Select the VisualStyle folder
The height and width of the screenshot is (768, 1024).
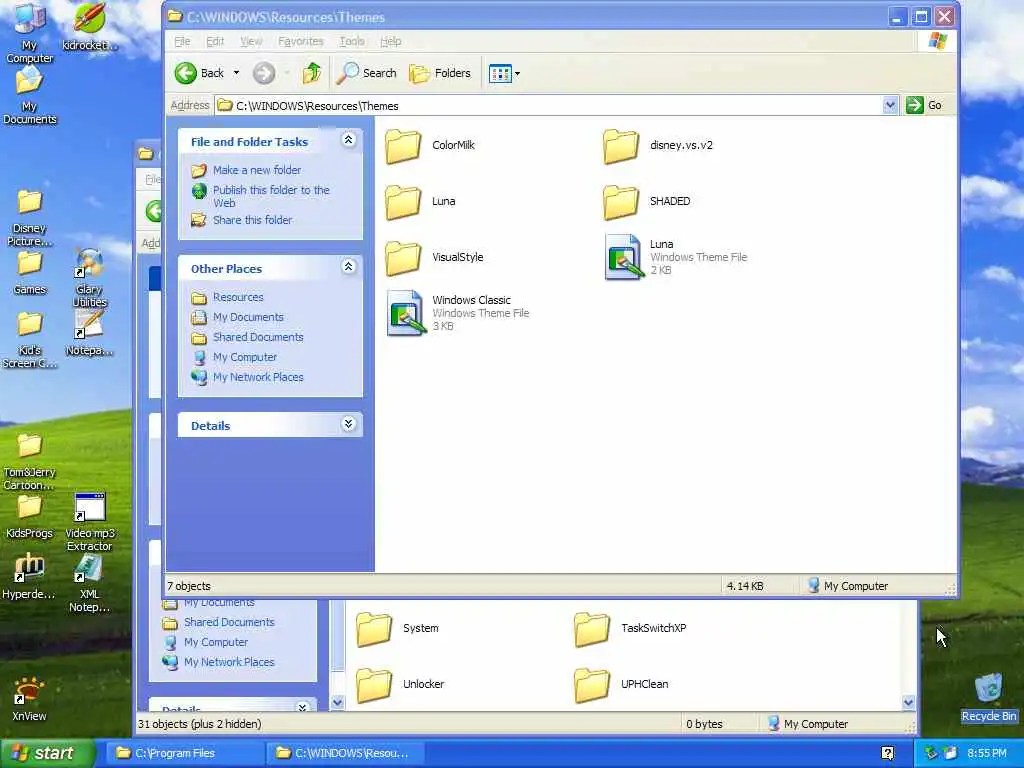434,257
